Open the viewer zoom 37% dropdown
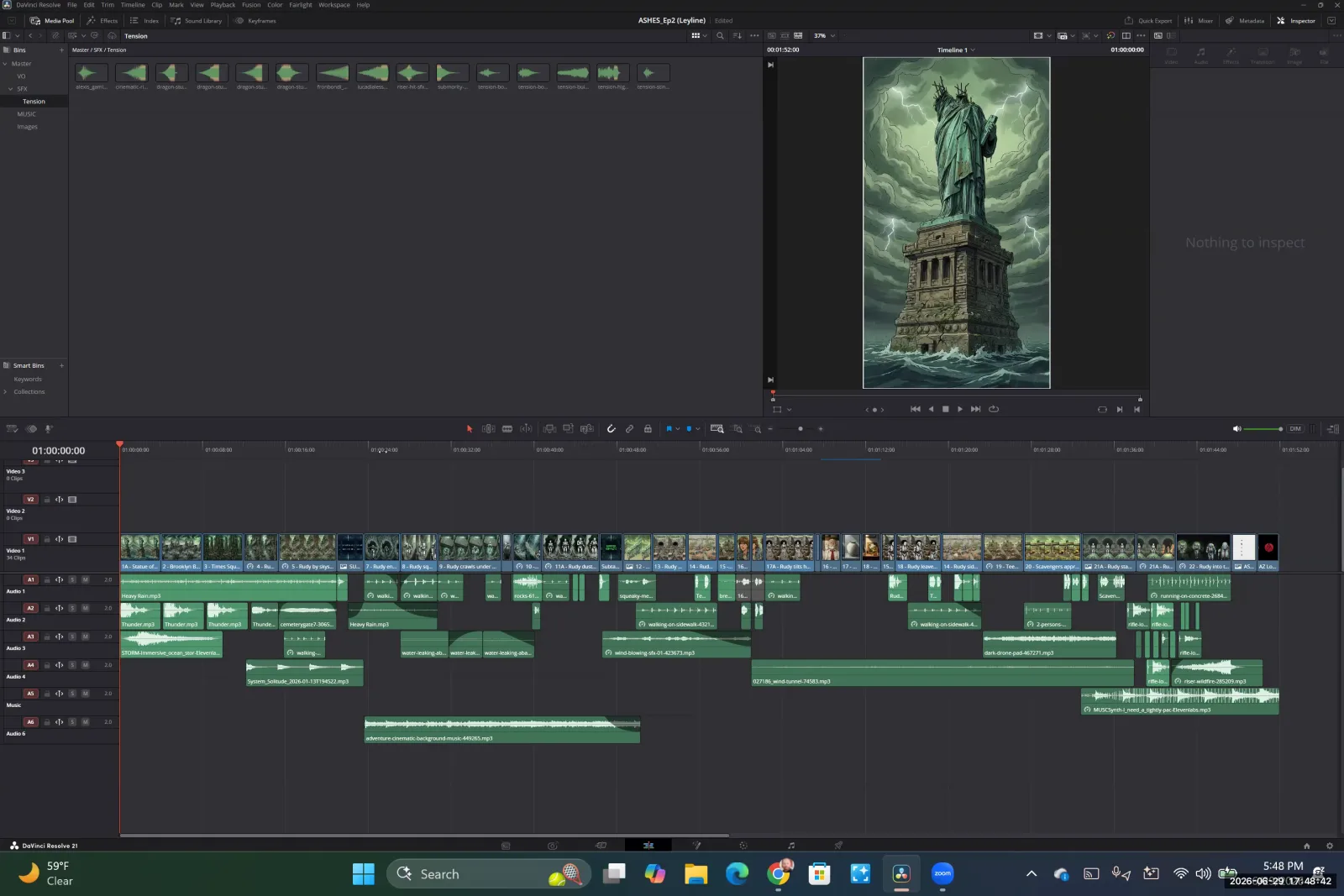This screenshot has width=1344, height=896. (x=824, y=36)
